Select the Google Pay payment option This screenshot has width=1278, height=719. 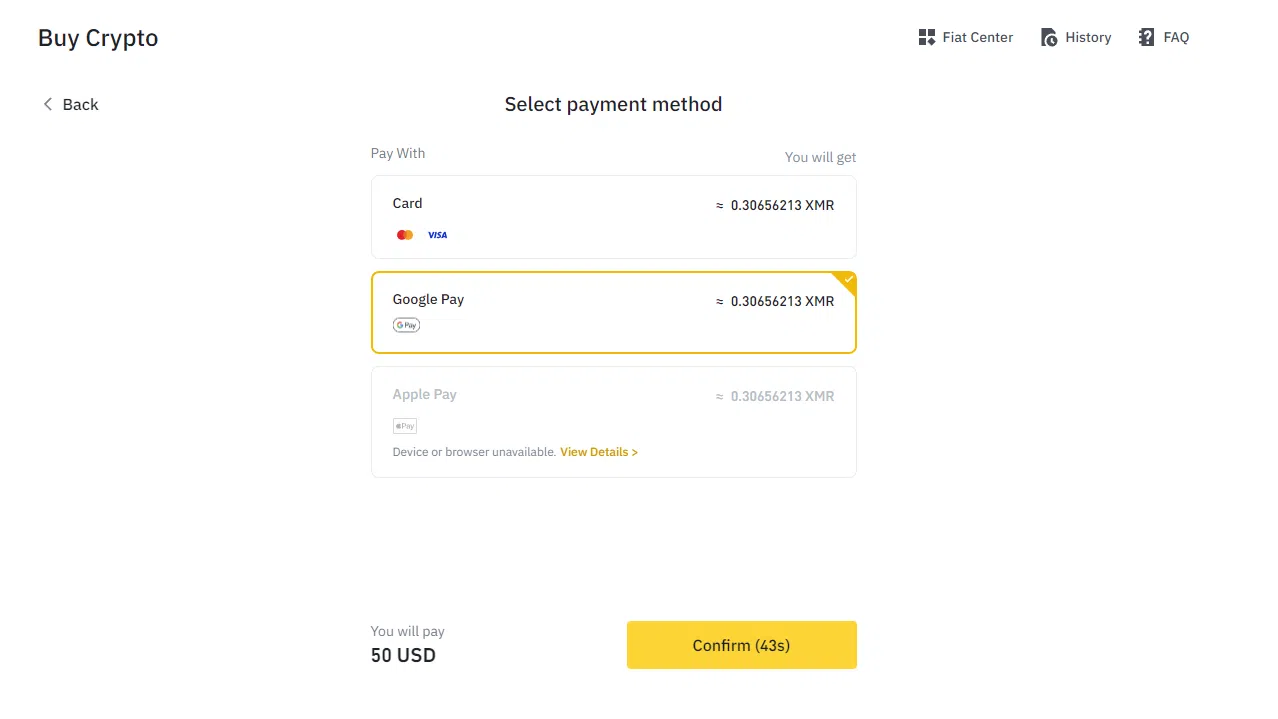[x=613, y=312]
